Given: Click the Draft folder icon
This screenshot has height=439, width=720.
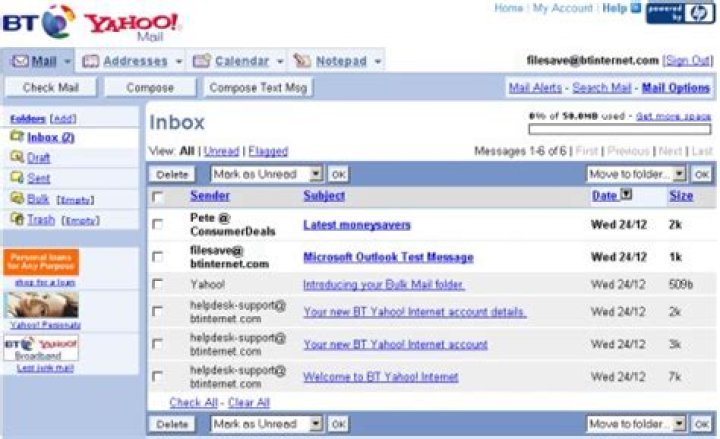Looking at the screenshot, I should pos(17,157).
